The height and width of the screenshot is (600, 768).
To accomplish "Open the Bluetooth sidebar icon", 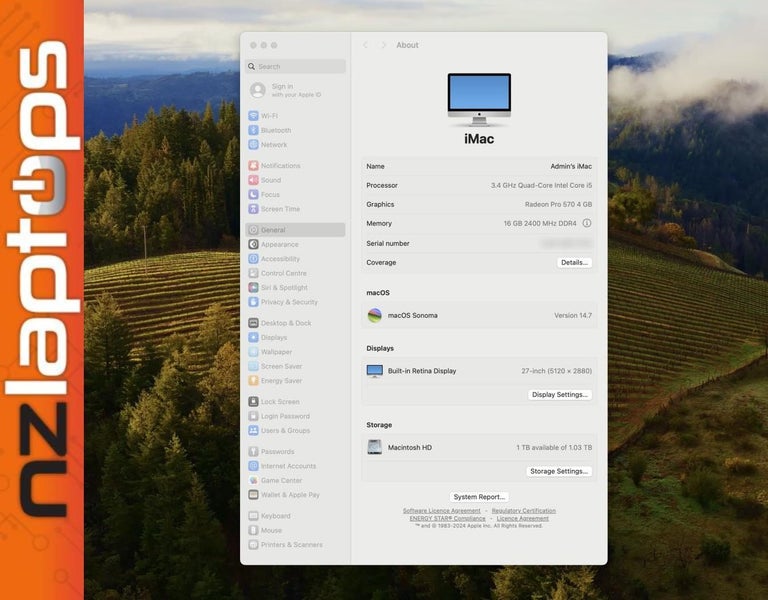I will pyautogui.click(x=253, y=130).
